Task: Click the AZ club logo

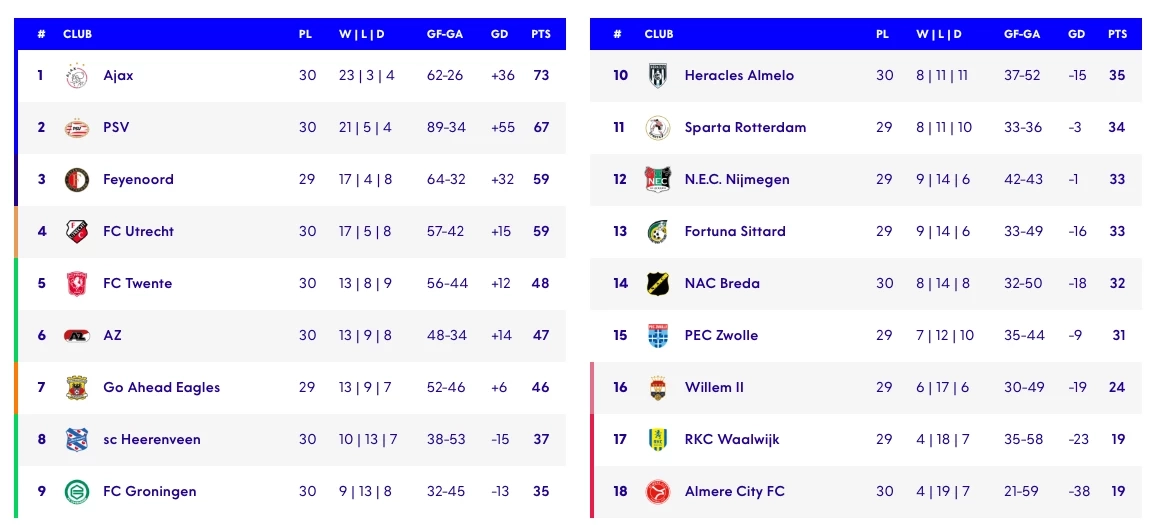Action: click(x=76, y=336)
